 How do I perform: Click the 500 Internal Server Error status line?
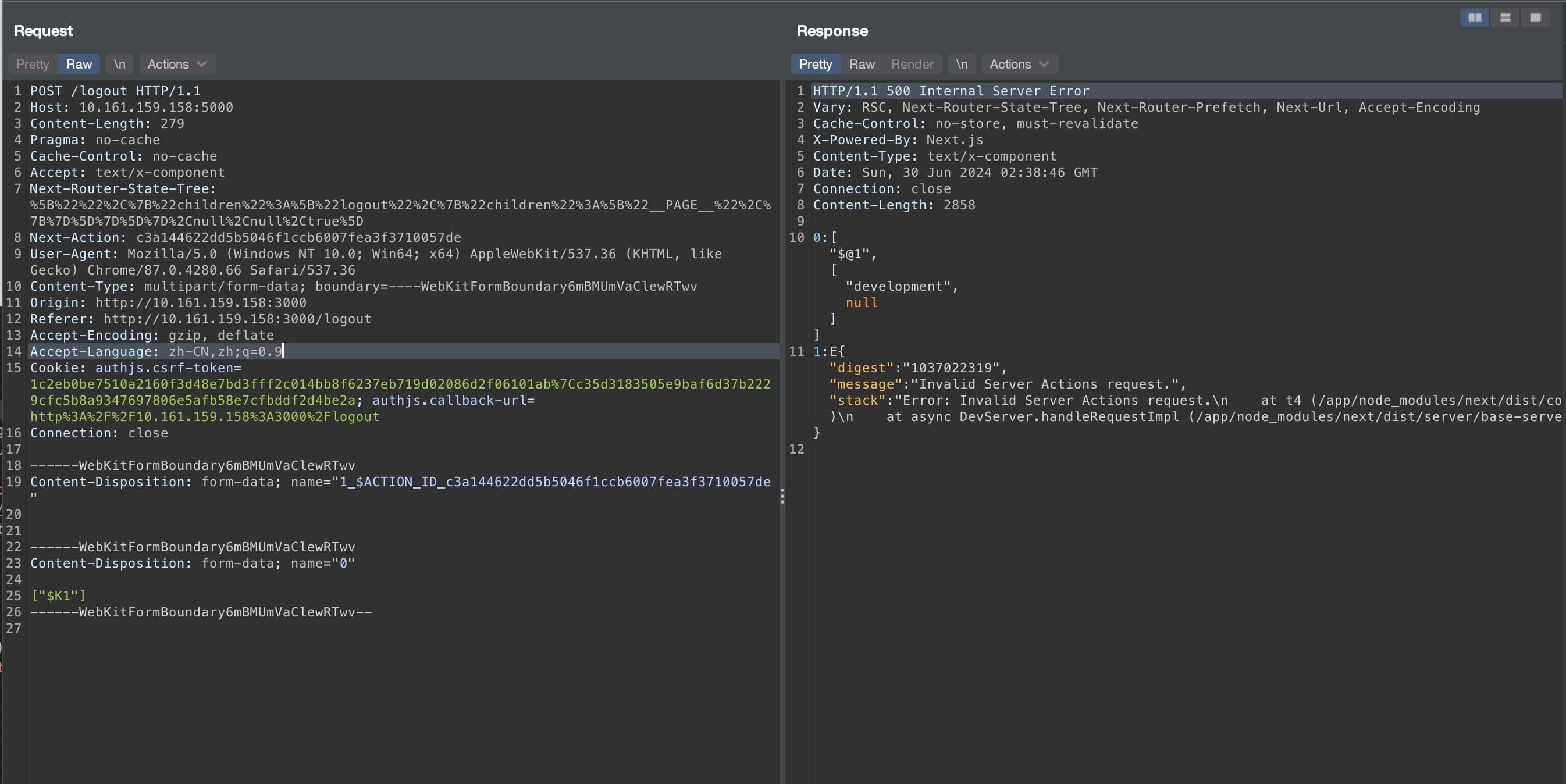tap(951, 91)
